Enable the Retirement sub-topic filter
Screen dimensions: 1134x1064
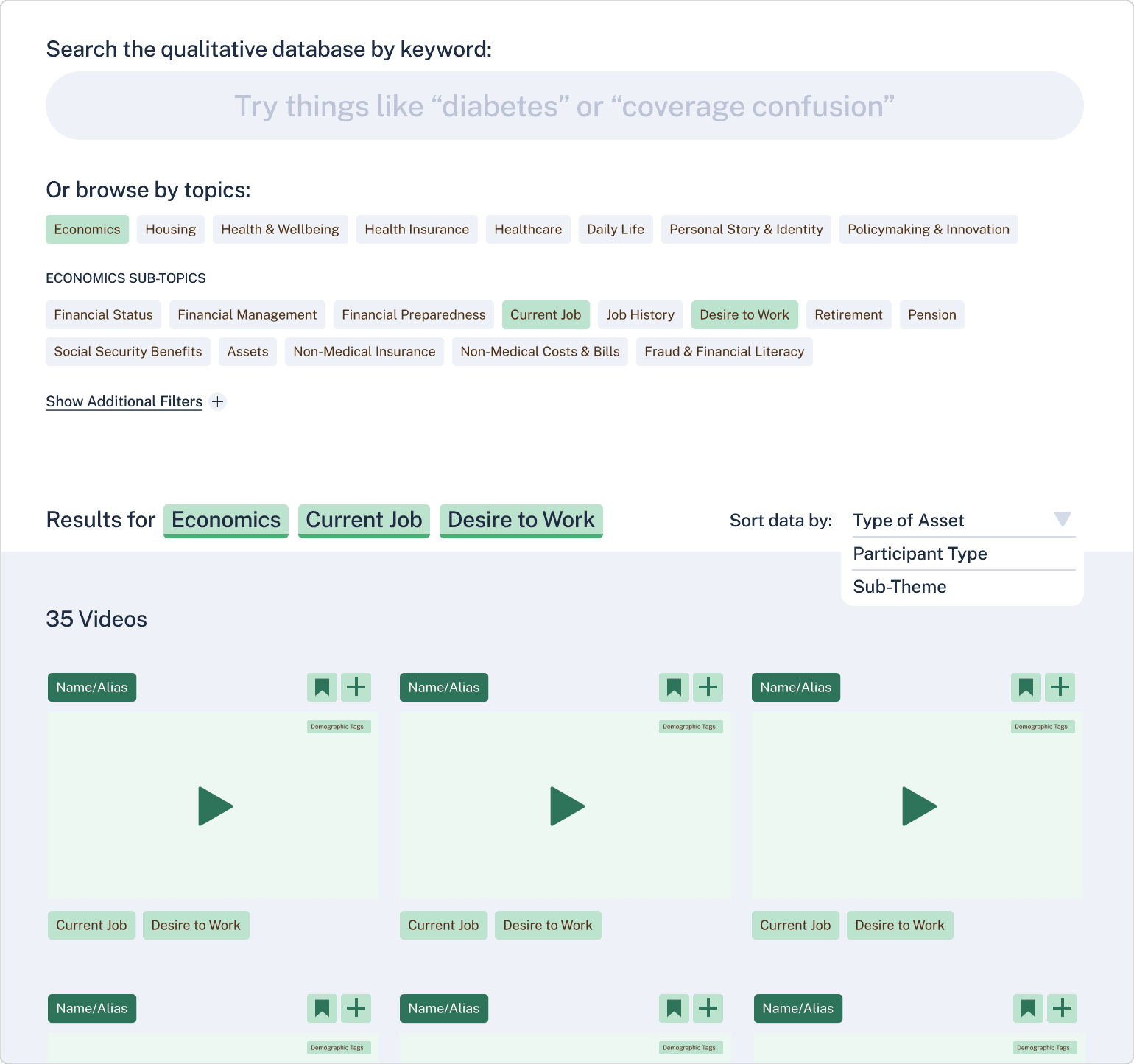point(848,314)
